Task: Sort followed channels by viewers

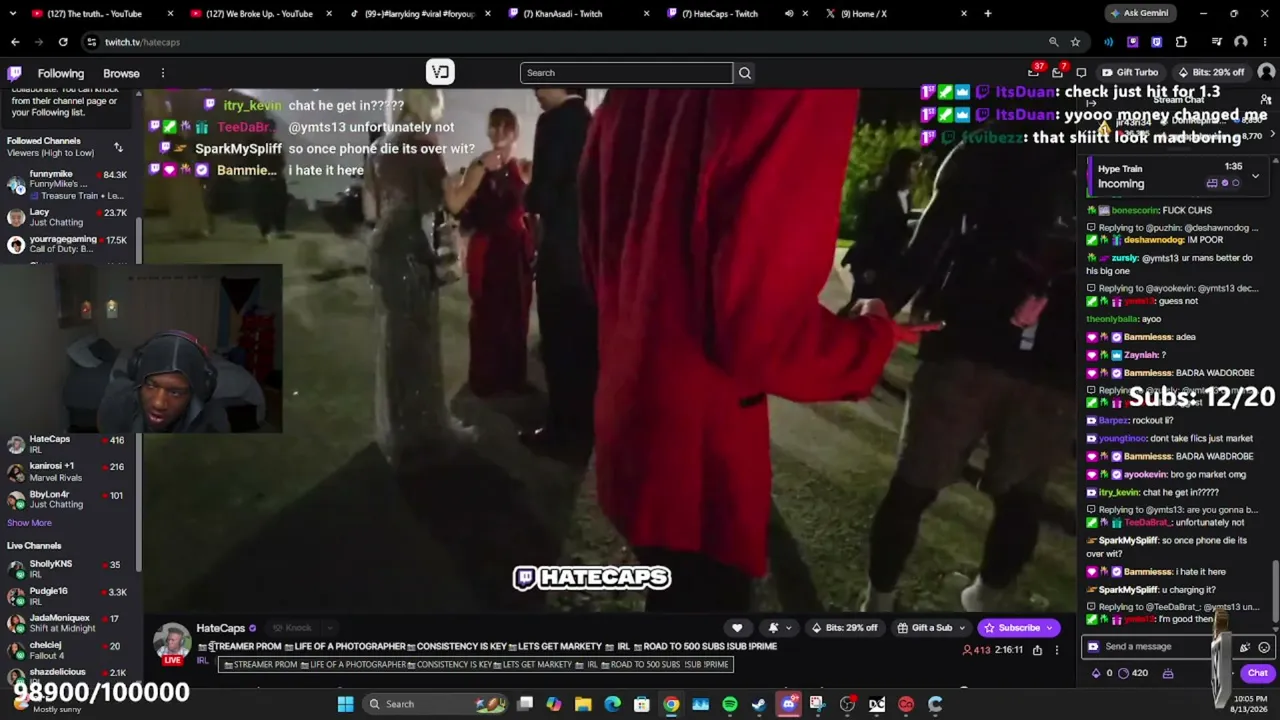Action: (x=118, y=147)
